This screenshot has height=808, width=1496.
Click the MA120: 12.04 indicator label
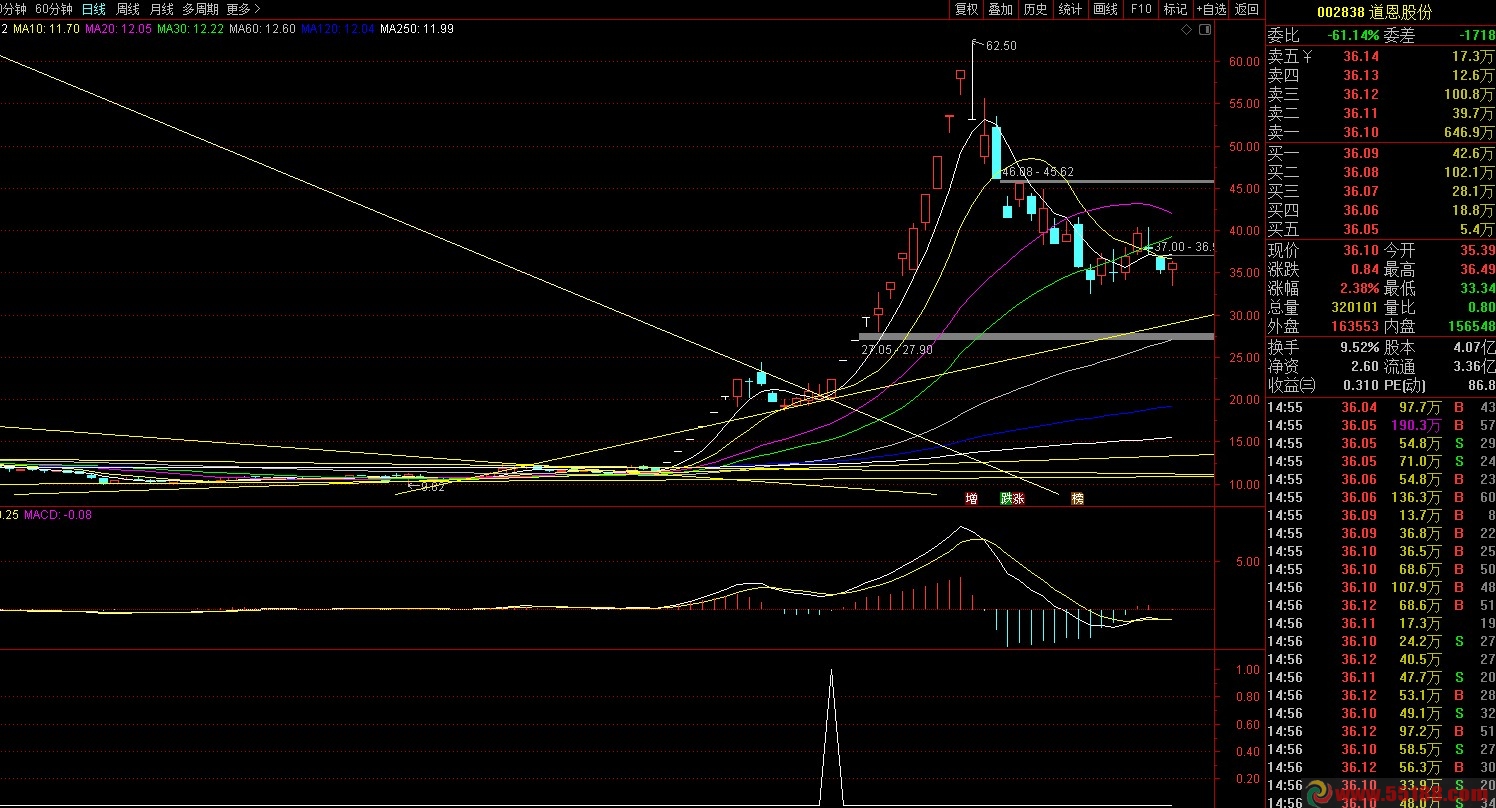337,29
